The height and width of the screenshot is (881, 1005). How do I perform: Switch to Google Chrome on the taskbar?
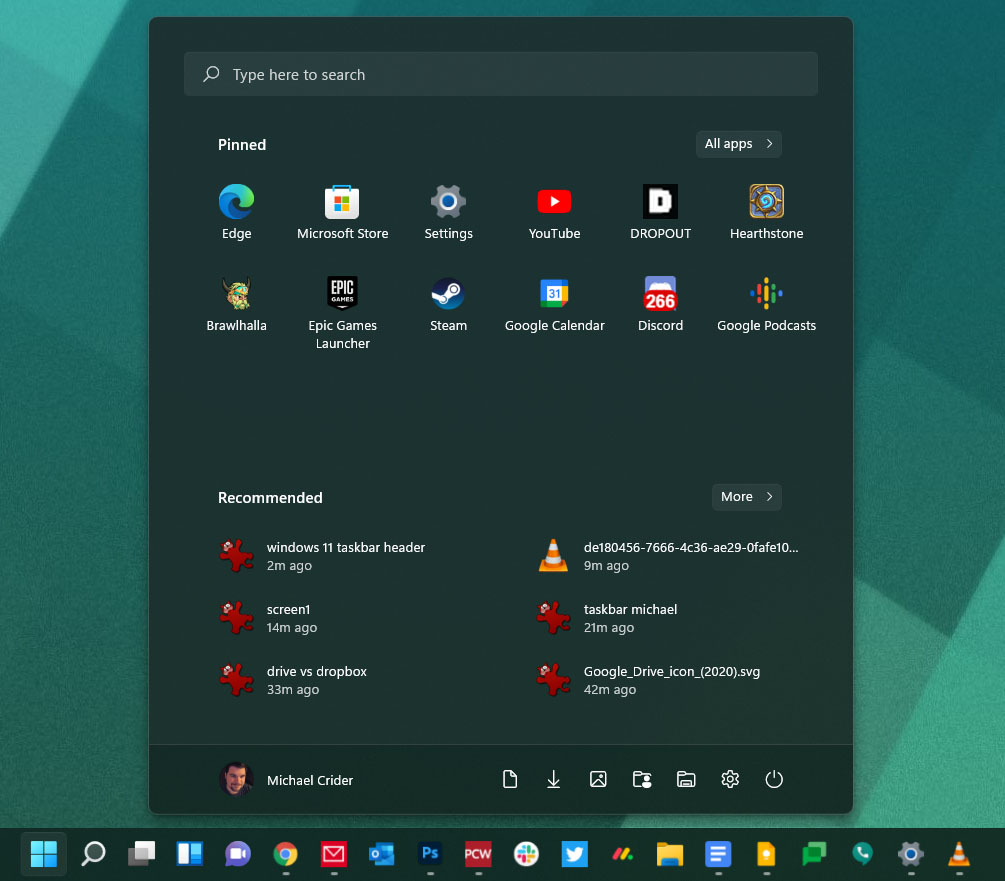(x=286, y=854)
